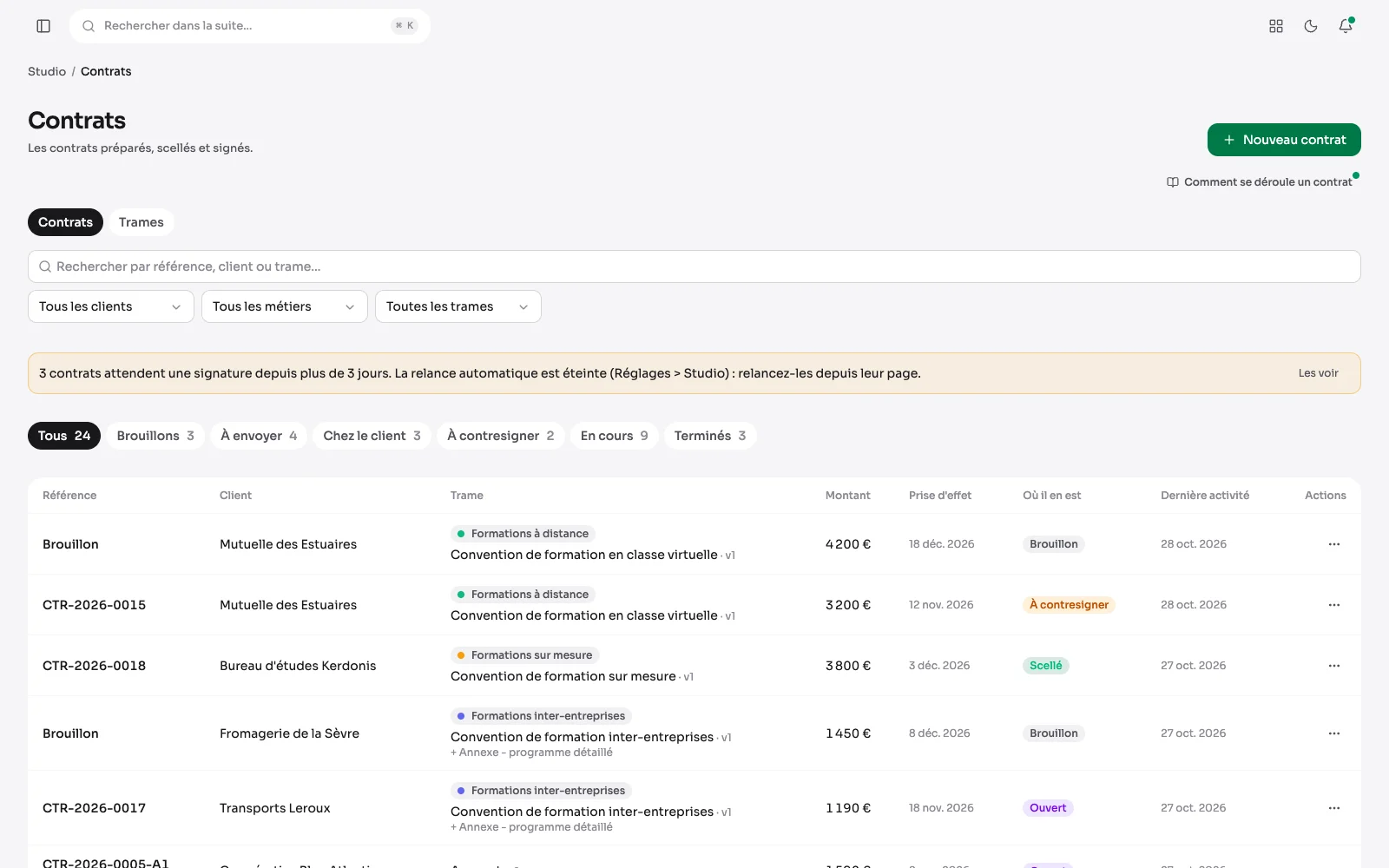Screen dimensions: 1389x868
Task: Click Les voir in the warning banner
Action: (1318, 373)
